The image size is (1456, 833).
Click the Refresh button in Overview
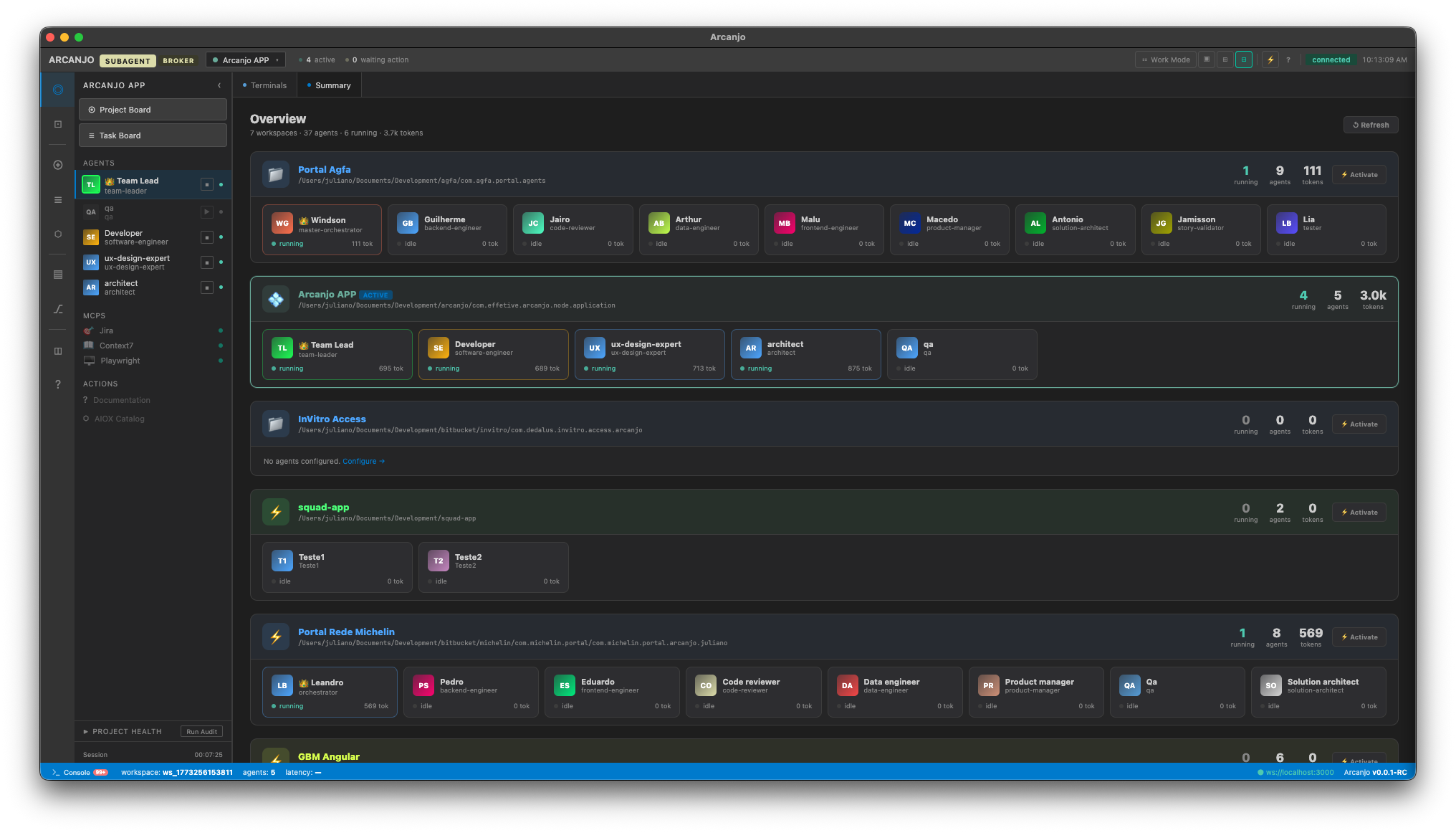[1370, 125]
